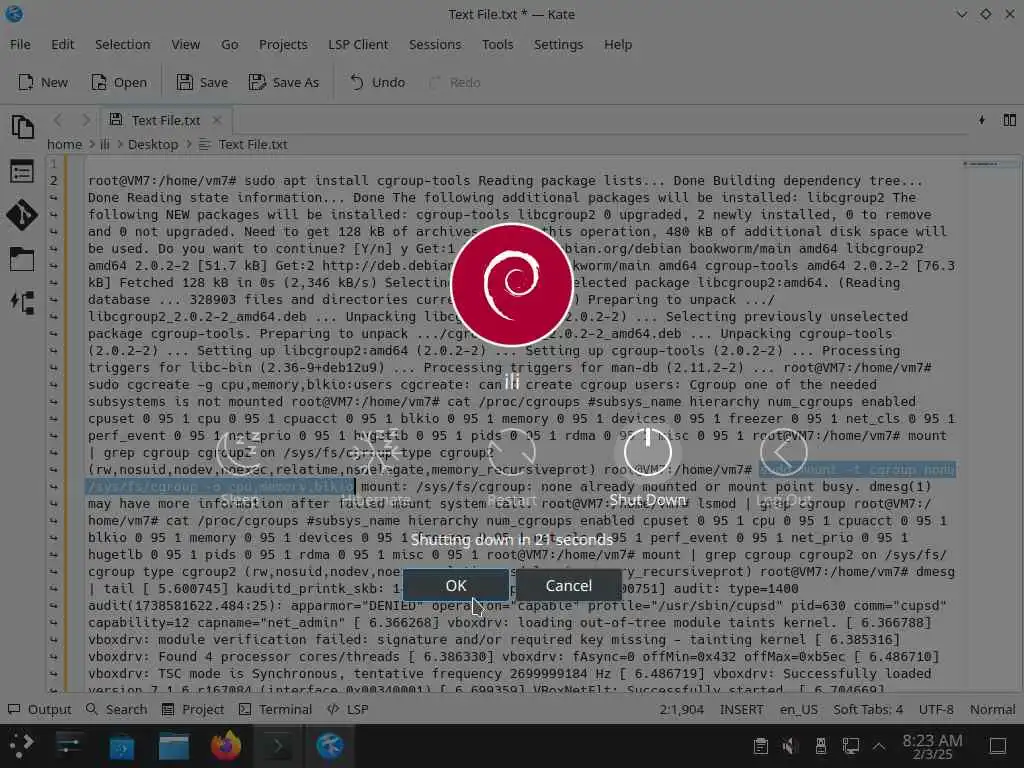
Task: Open the Git sidebar panel icon
Action: click(x=22, y=215)
